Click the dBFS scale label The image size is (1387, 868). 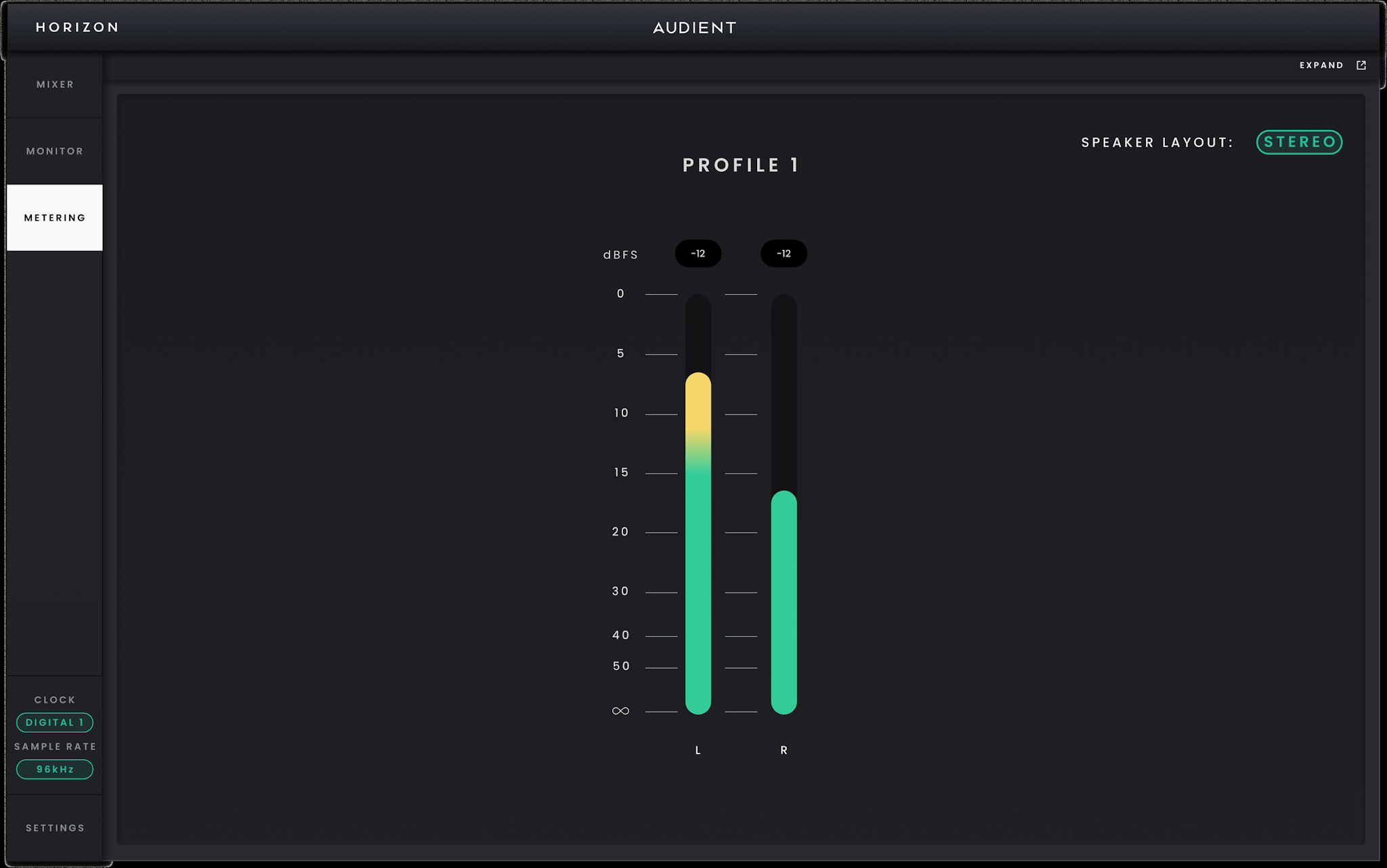pos(620,255)
